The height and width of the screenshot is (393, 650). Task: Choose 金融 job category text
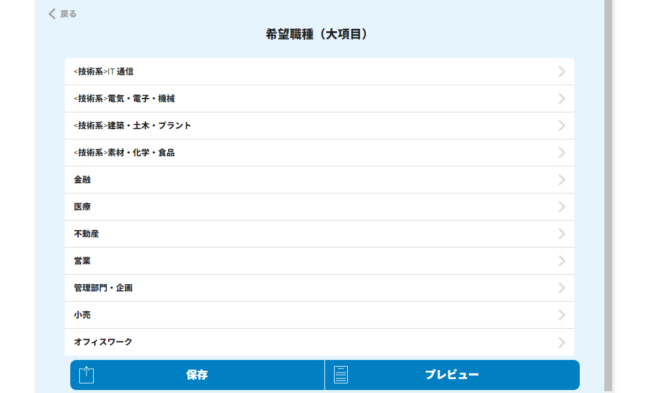point(82,180)
